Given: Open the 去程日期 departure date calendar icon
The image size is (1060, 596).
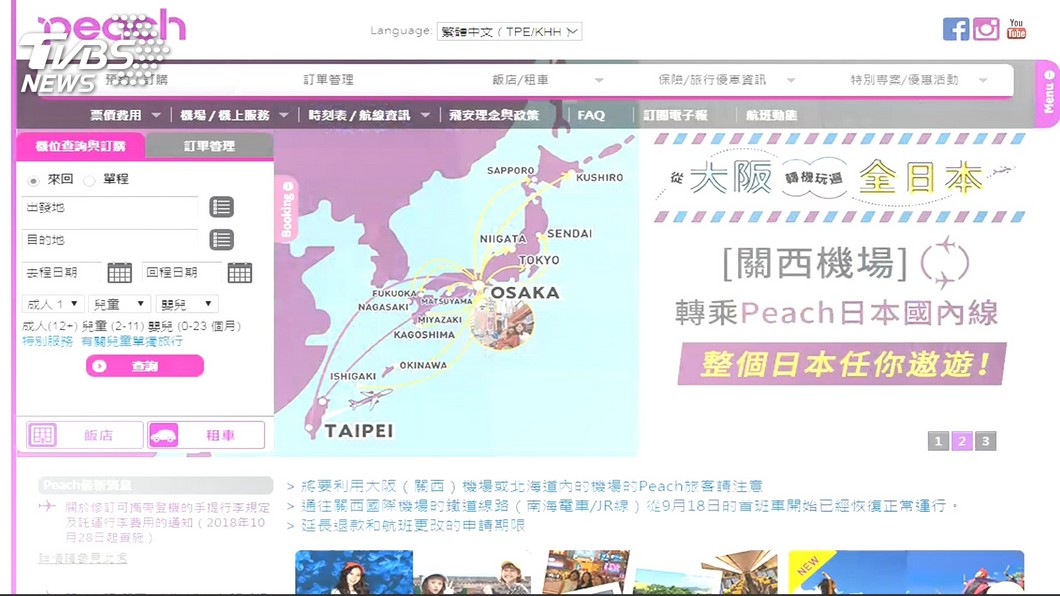Looking at the screenshot, I should click(120, 272).
